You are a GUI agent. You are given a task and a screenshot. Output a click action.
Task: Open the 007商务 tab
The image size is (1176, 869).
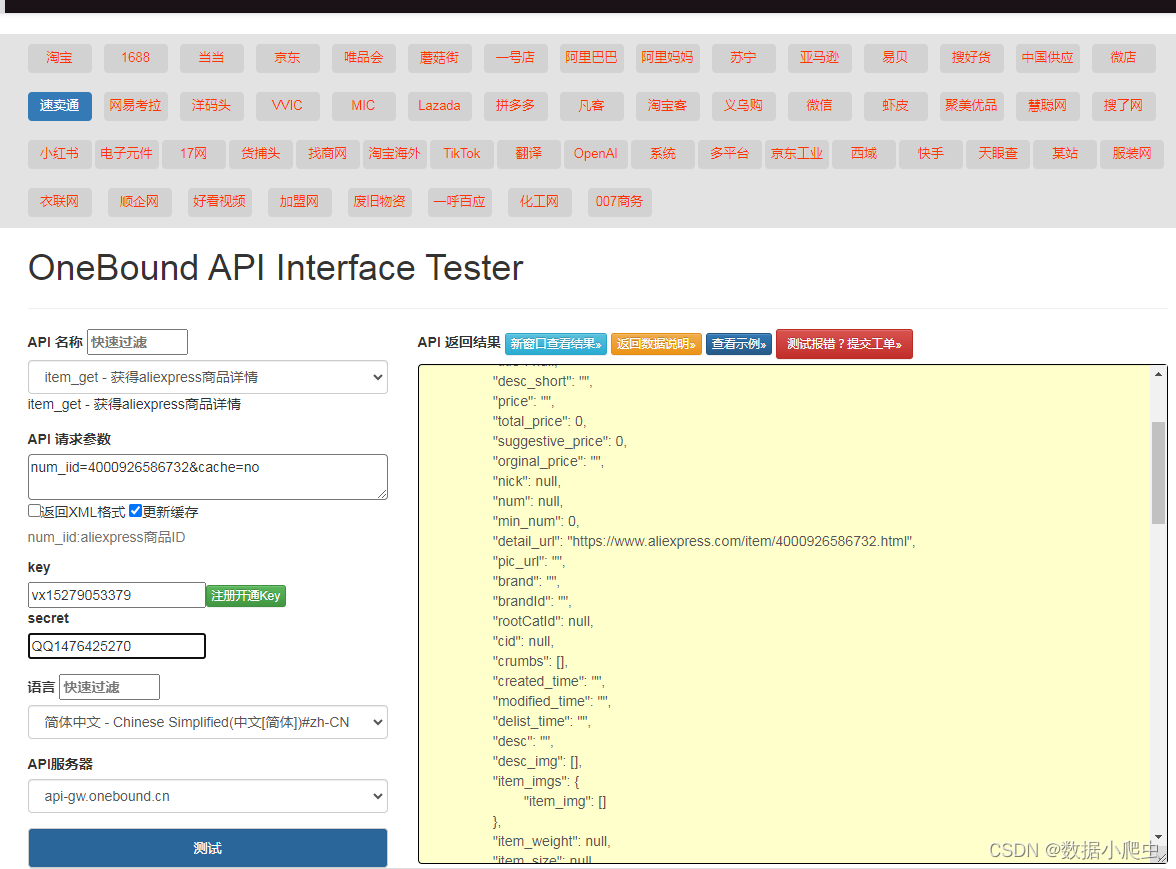tap(620, 202)
